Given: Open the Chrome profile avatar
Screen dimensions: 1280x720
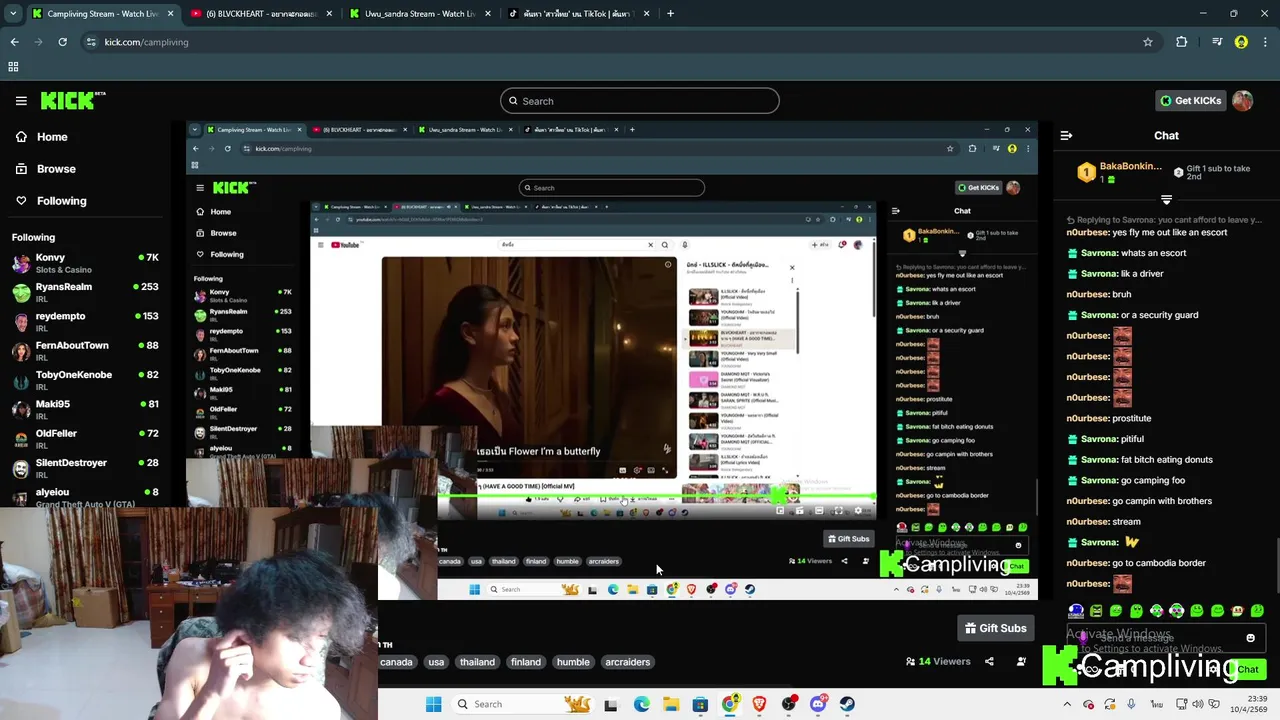Looking at the screenshot, I should 1241,42.
